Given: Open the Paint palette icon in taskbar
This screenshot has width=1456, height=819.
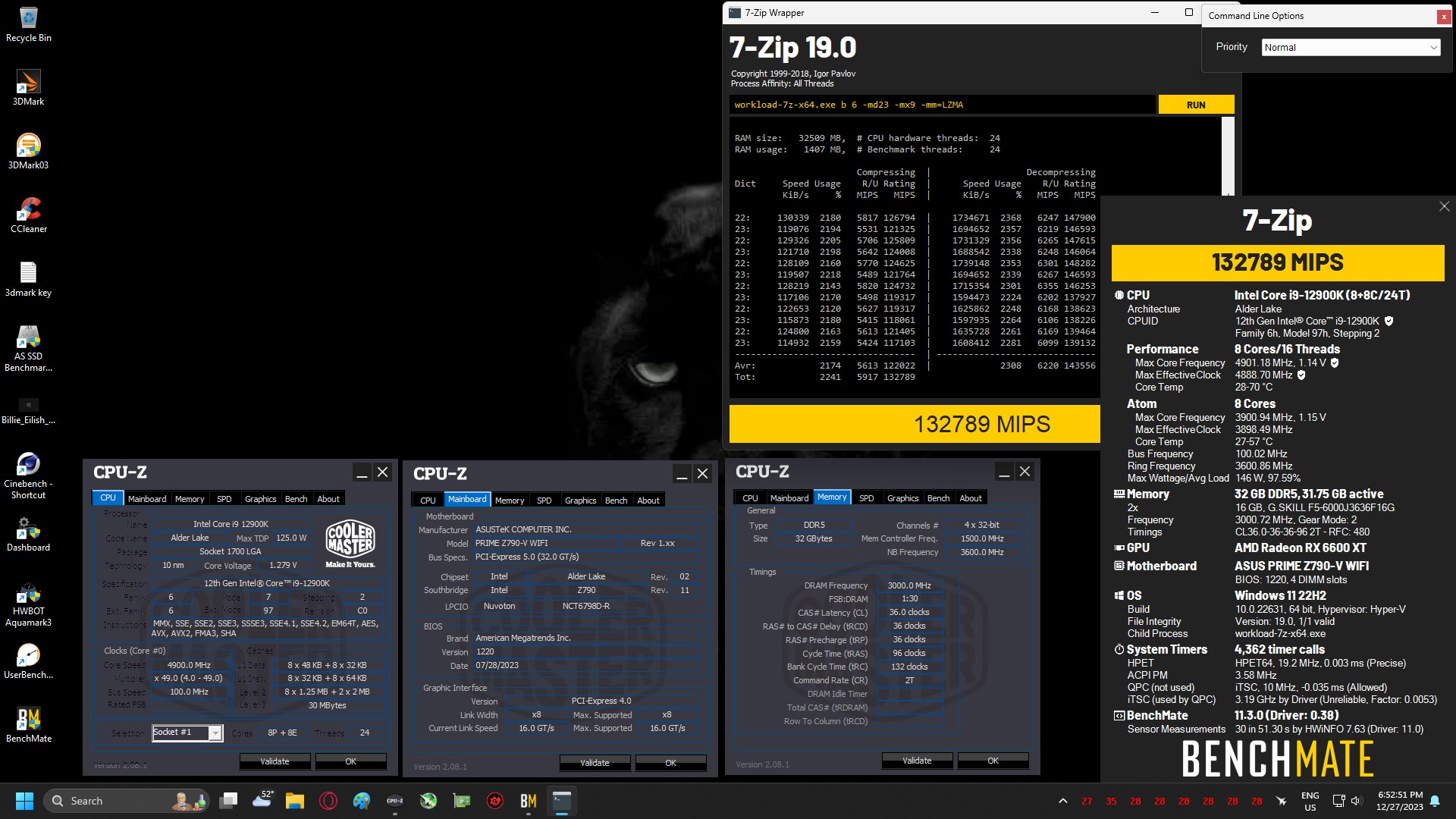Looking at the screenshot, I should (x=362, y=801).
